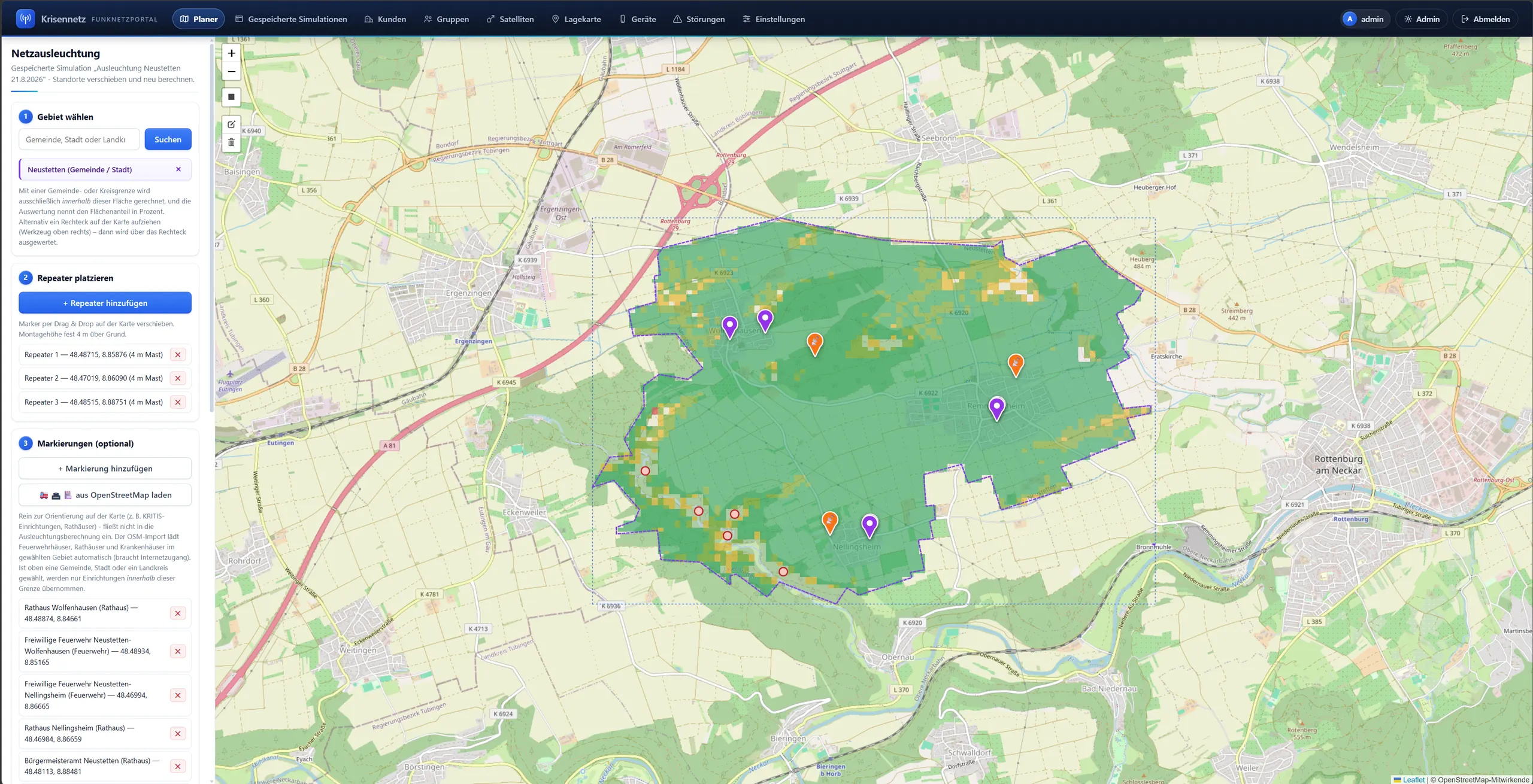Click the purple marker left in Wolfenhausen

pyautogui.click(x=729, y=327)
